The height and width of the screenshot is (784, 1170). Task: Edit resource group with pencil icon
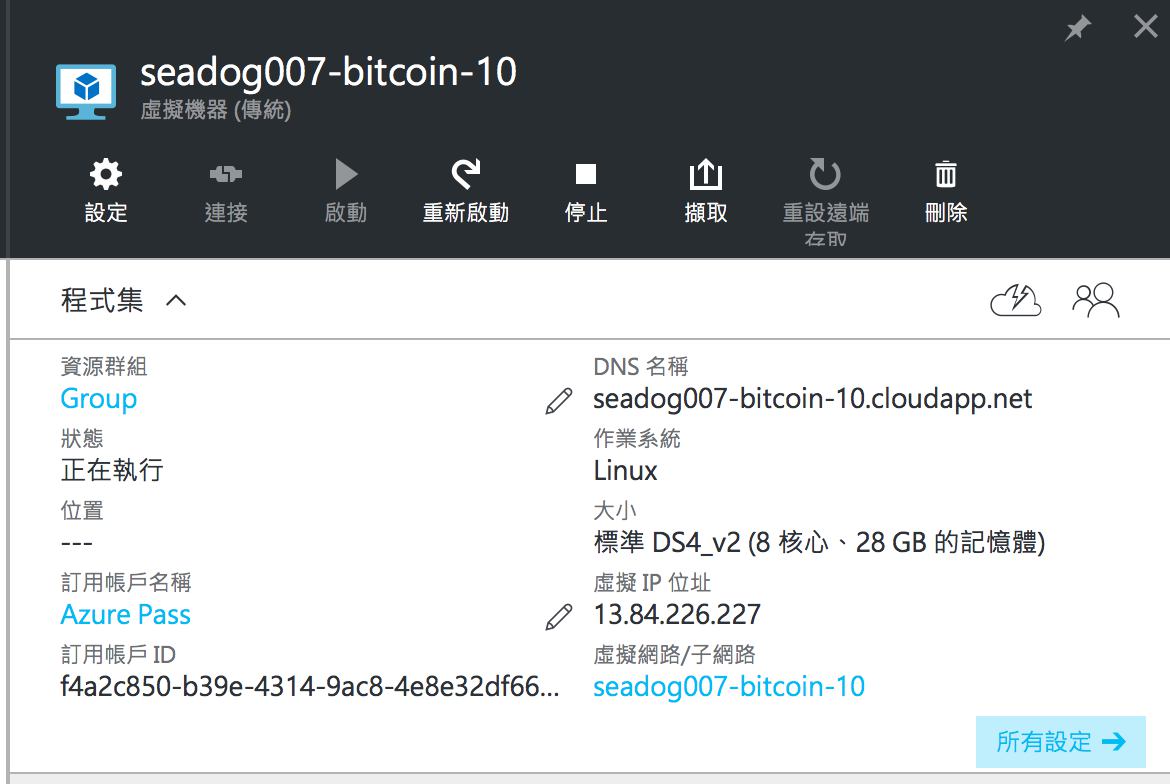(x=559, y=401)
